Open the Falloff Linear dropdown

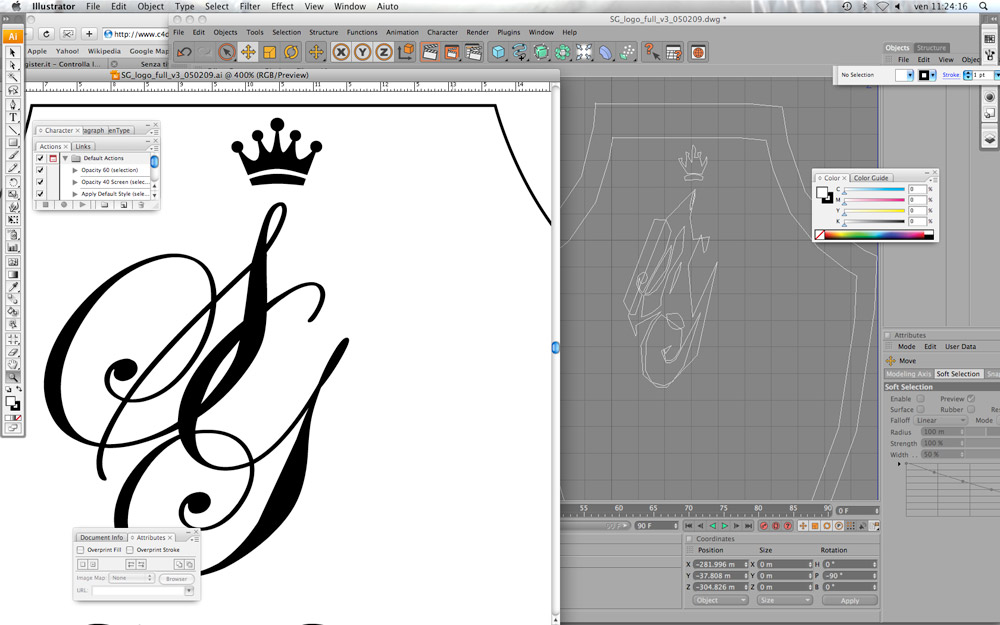point(941,421)
